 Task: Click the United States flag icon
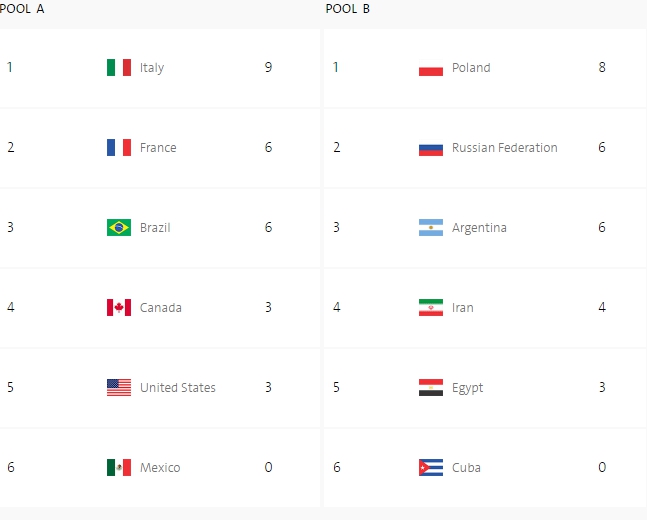point(119,388)
